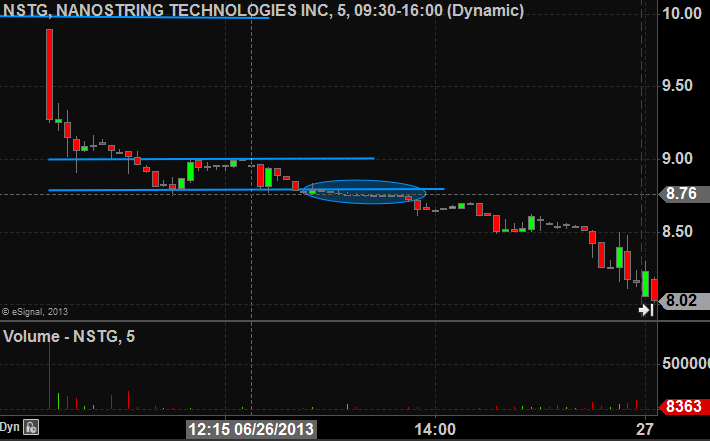
Task: Click the 500000 volume axis label
Action: pos(686,364)
